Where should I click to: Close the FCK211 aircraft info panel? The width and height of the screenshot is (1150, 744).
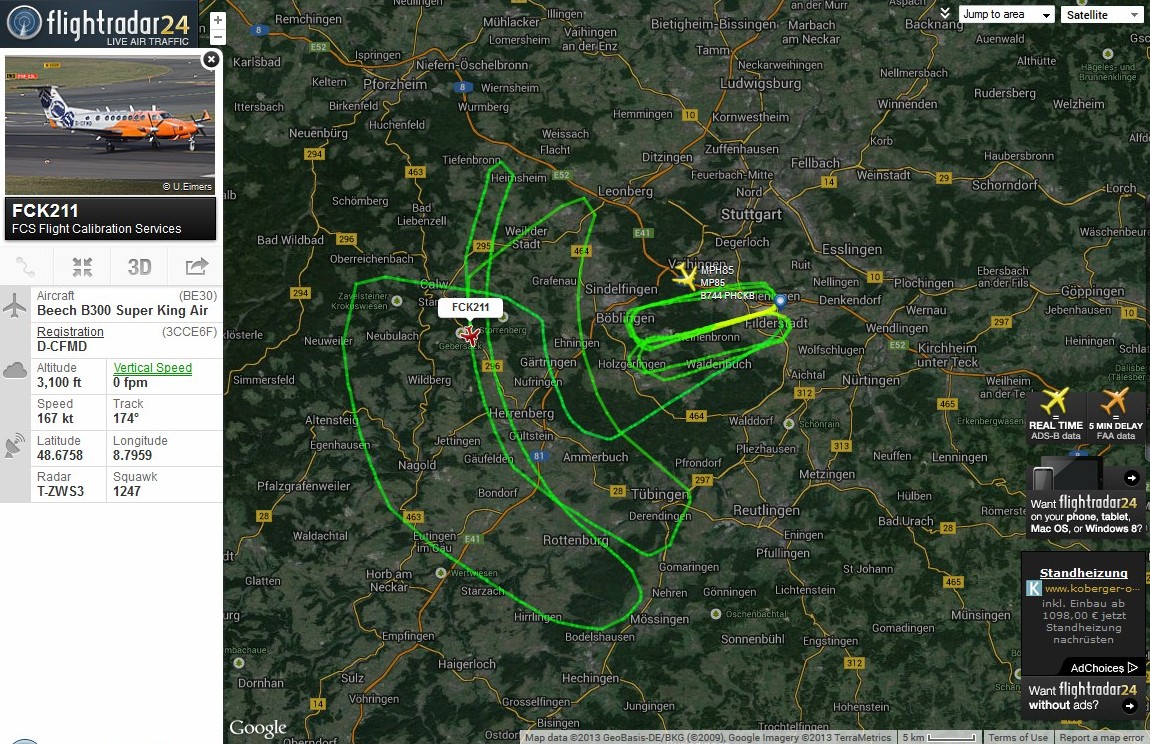pyautogui.click(x=210, y=59)
